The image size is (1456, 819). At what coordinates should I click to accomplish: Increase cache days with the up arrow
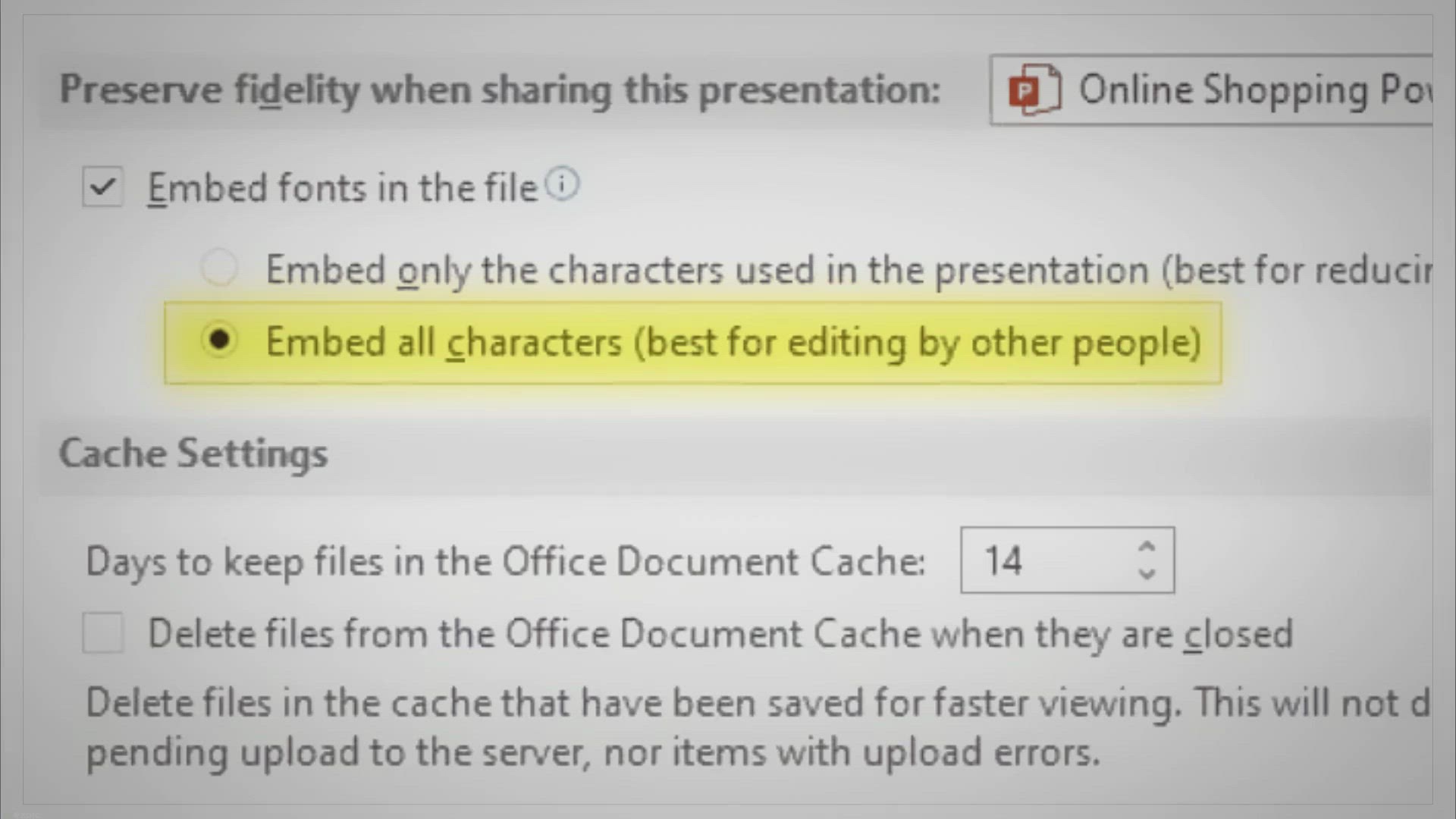pyautogui.click(x=1147, y=547)
